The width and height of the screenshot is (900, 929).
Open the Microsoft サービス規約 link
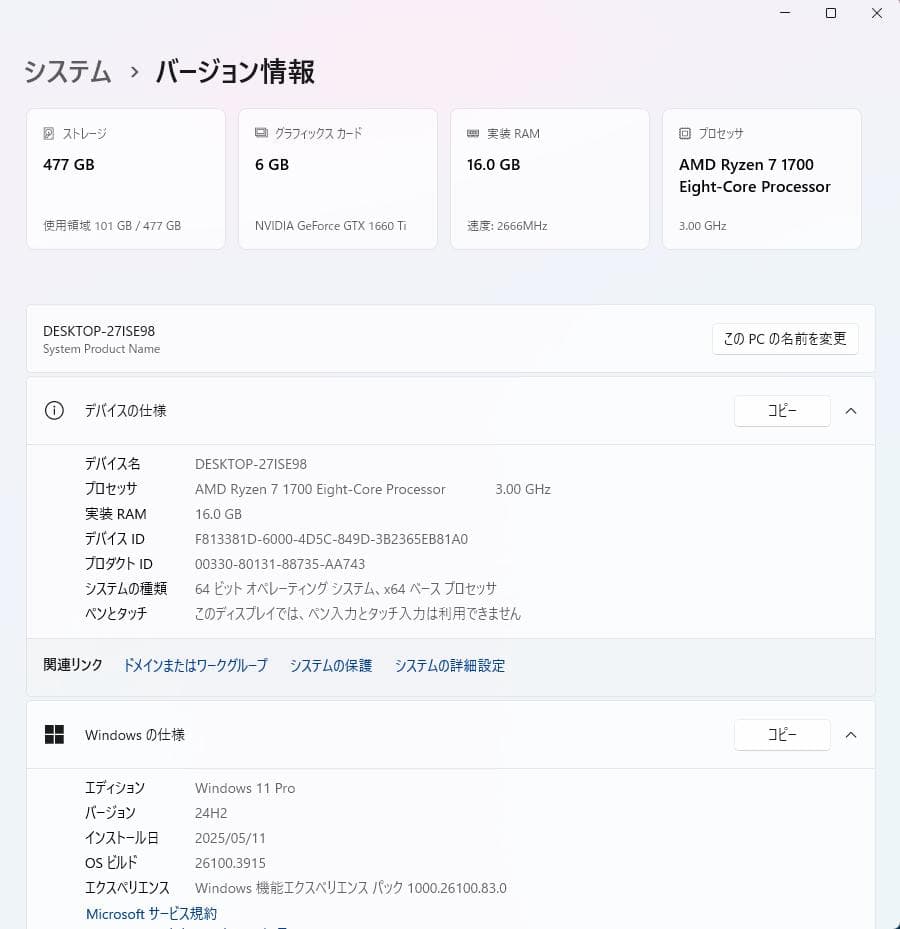(x=150, y=913)
